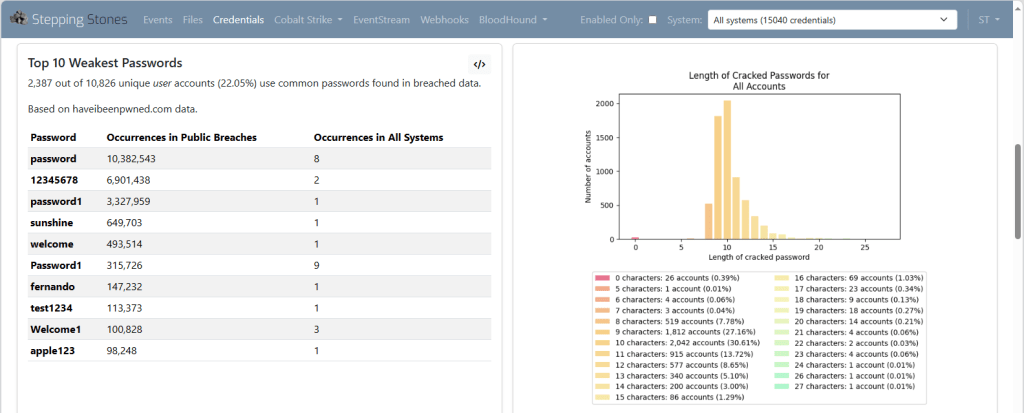The height and width of the screenshot is (413, 1024).
Task: Click the 10 characters legend color swatch
Action: click(x=602, y=342)
